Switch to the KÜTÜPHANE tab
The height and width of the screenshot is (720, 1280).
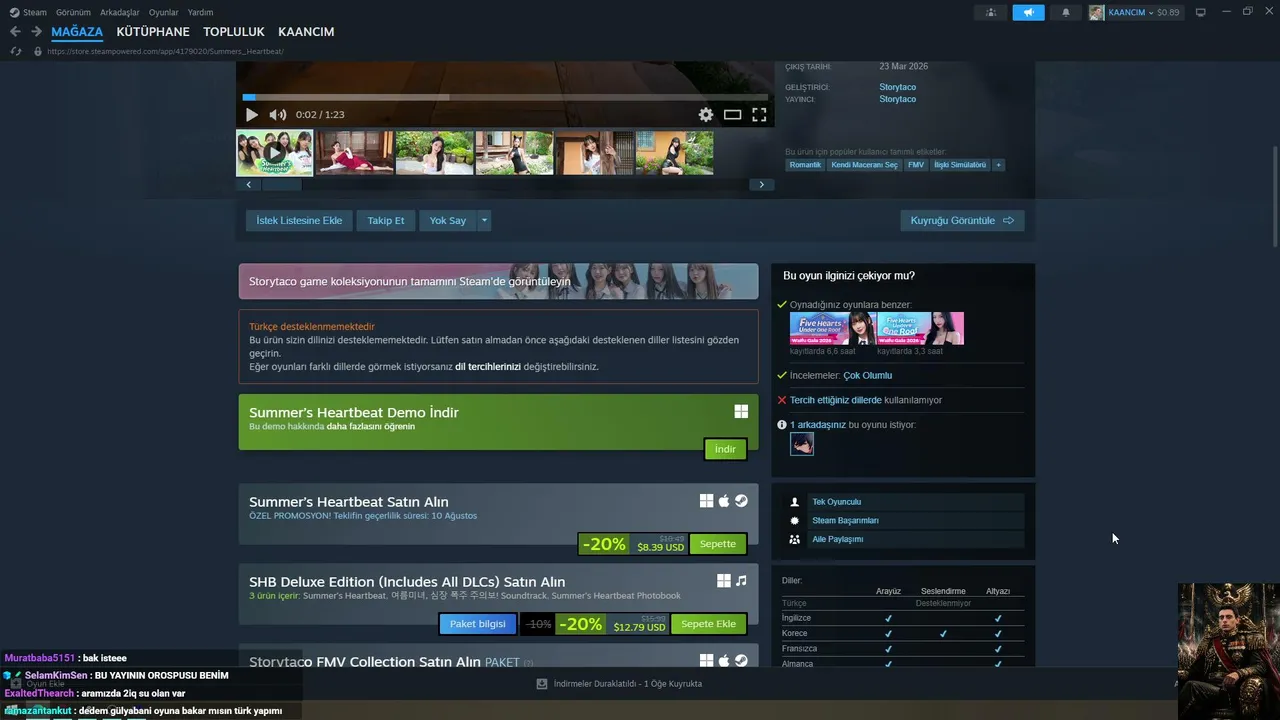153,32
